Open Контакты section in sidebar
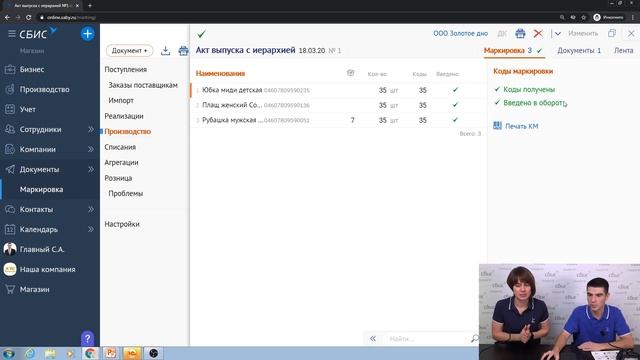 tap(36, 209)
